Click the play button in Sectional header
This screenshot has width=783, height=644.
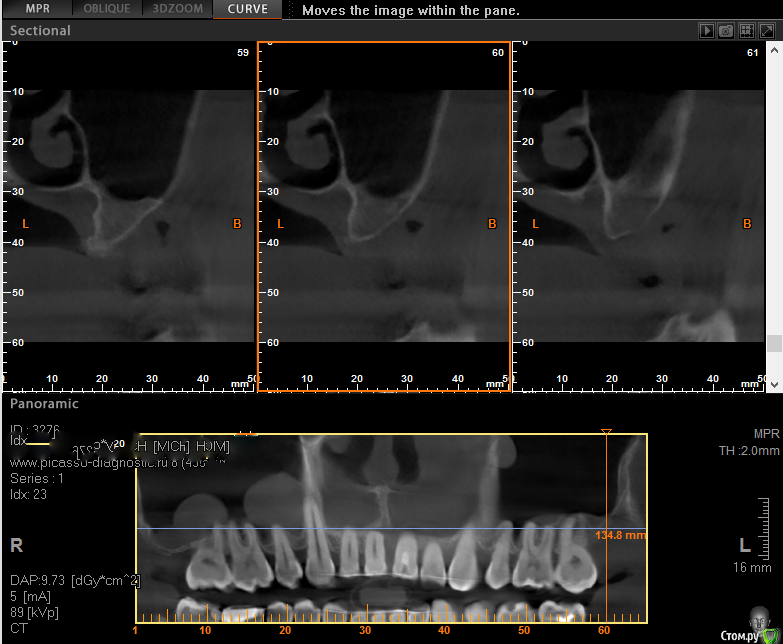point(708,31)
